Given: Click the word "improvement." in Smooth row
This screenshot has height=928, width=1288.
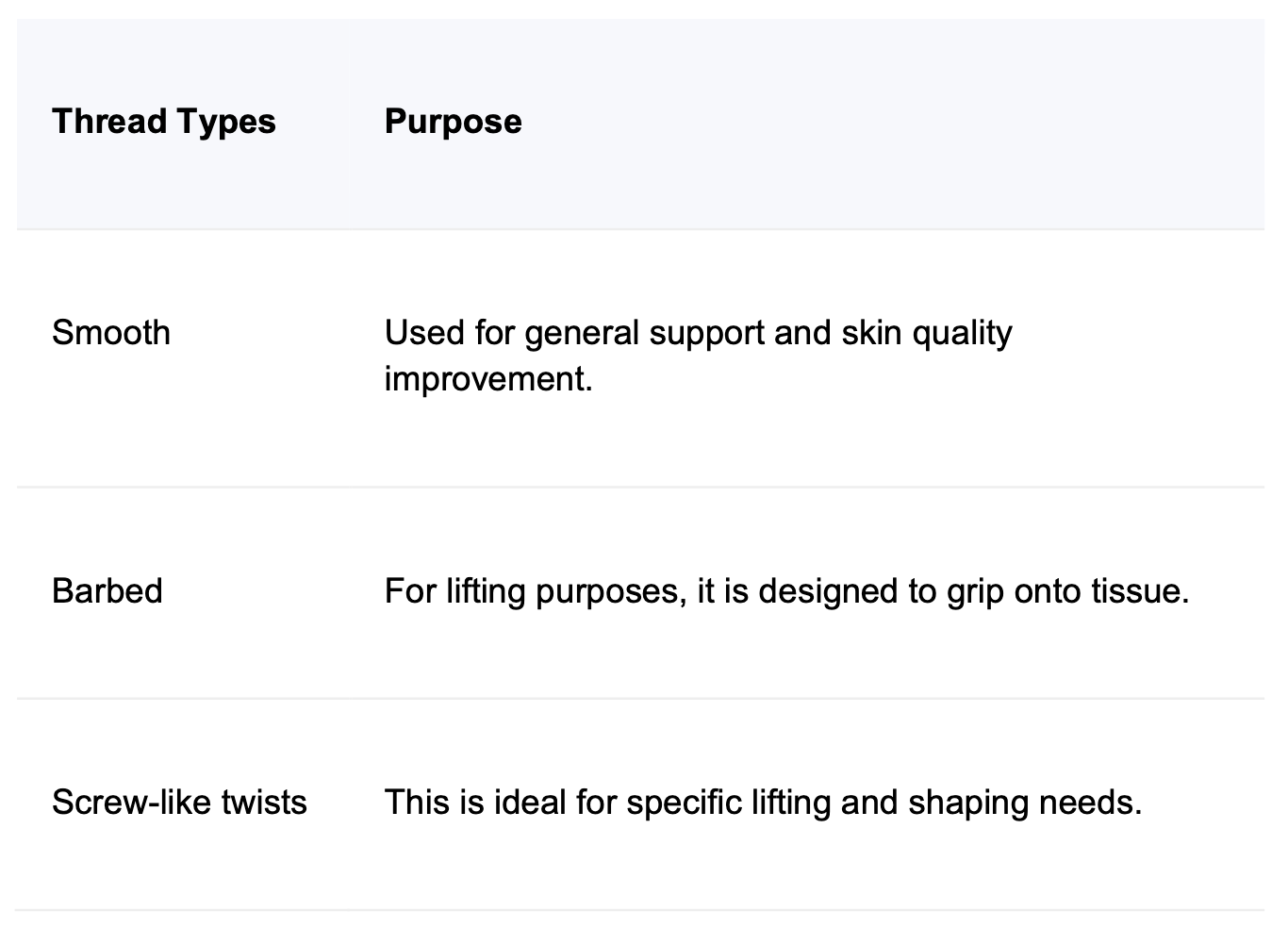Looking at the screenshot, I should click(488, 379).
